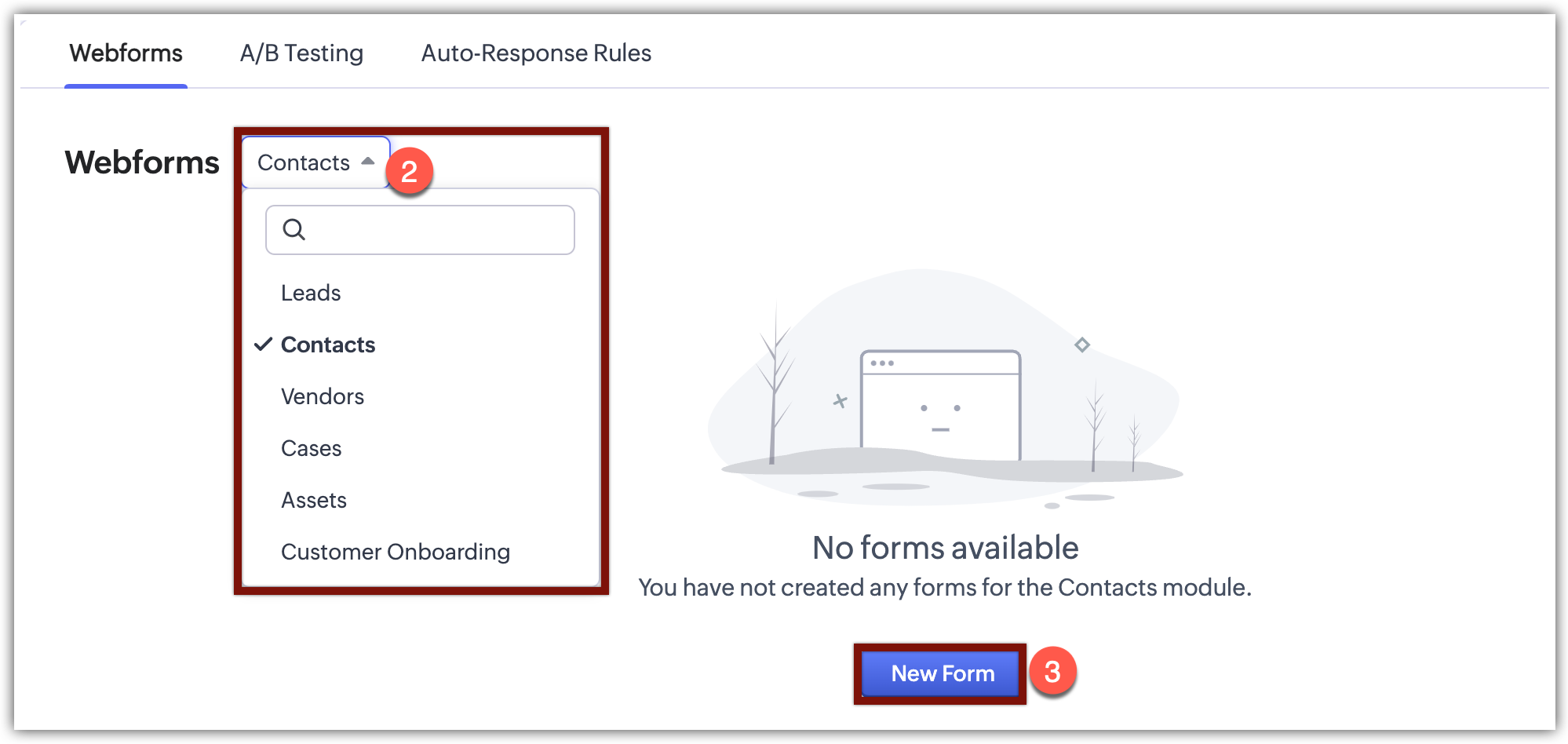Collapse the Contacts module dropdown arrow
Screen dimensions: 1568x744
[x=367, y=162]
